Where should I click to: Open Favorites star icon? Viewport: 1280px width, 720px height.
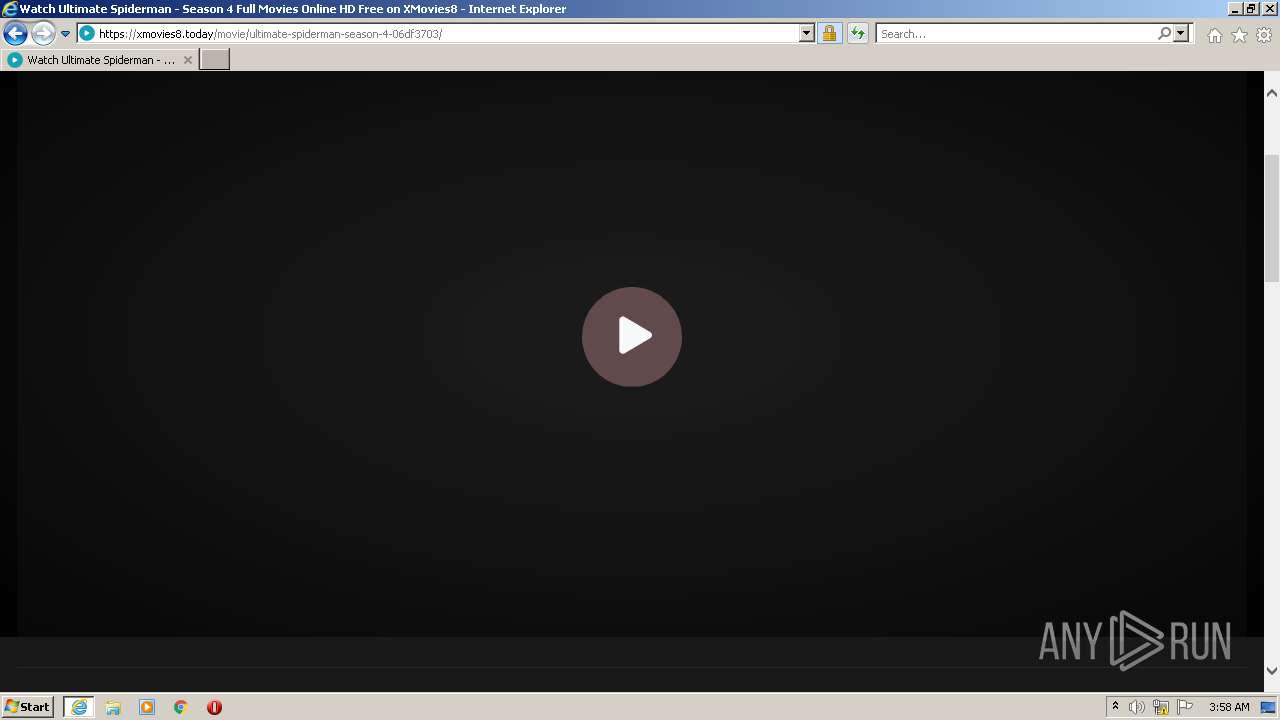(x=1239, y=35)
